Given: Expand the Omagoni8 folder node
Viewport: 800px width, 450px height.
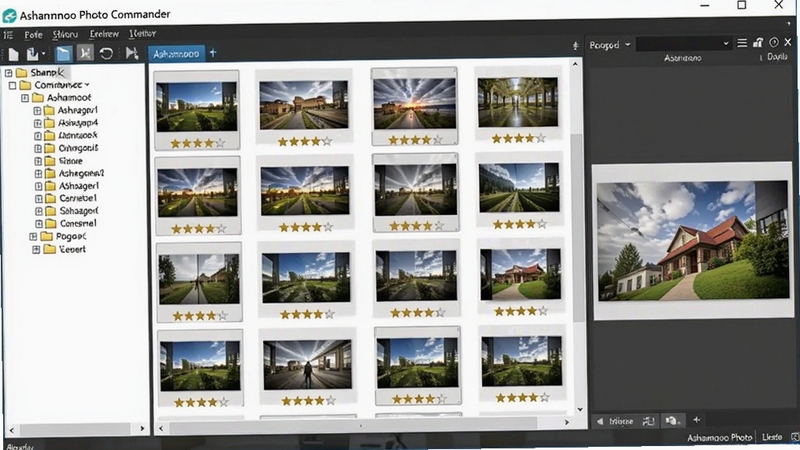Looking at the screenshot, I should [38, 148].
